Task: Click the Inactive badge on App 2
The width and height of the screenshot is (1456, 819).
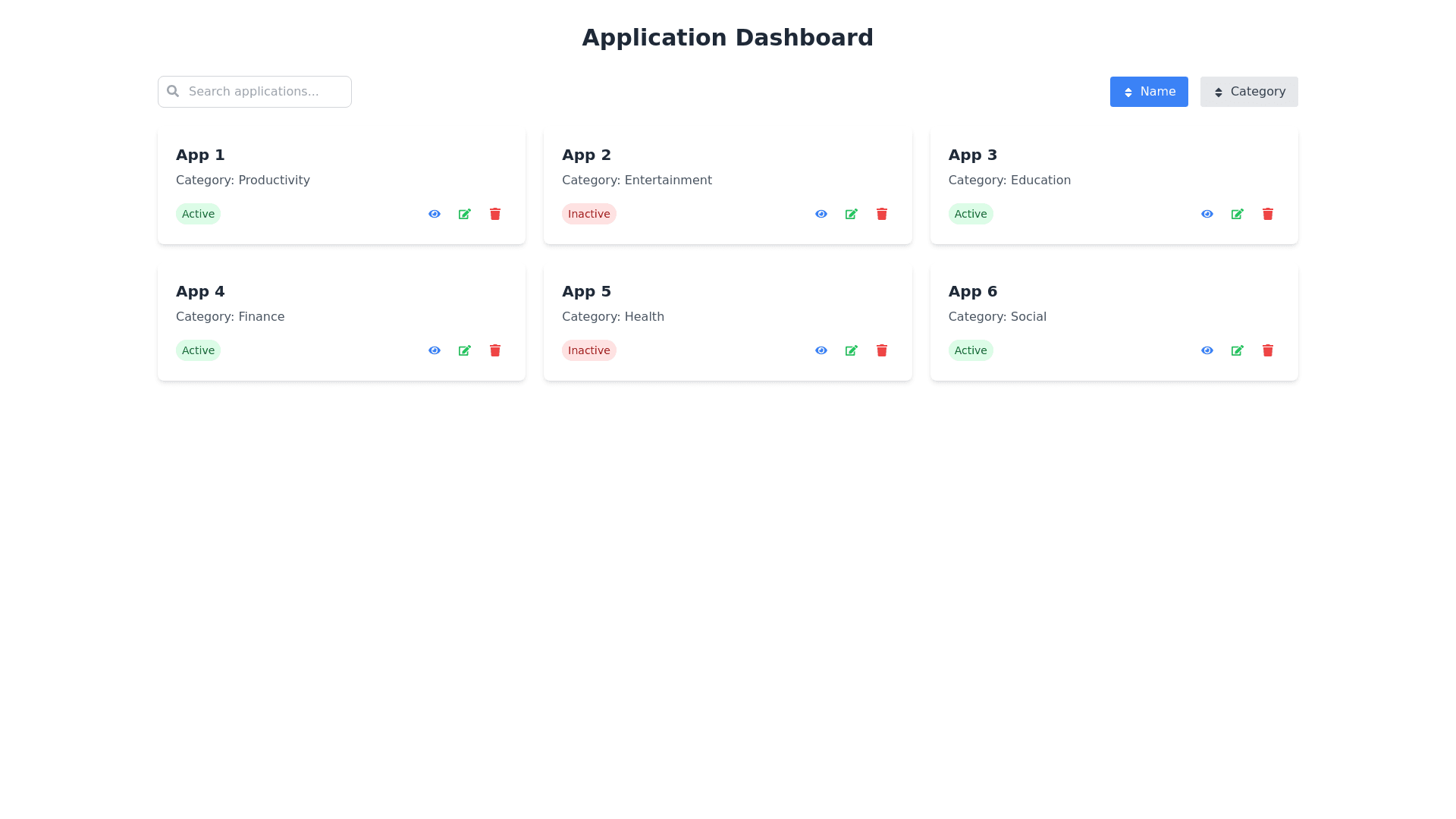Action: click(x=588, y=214)
